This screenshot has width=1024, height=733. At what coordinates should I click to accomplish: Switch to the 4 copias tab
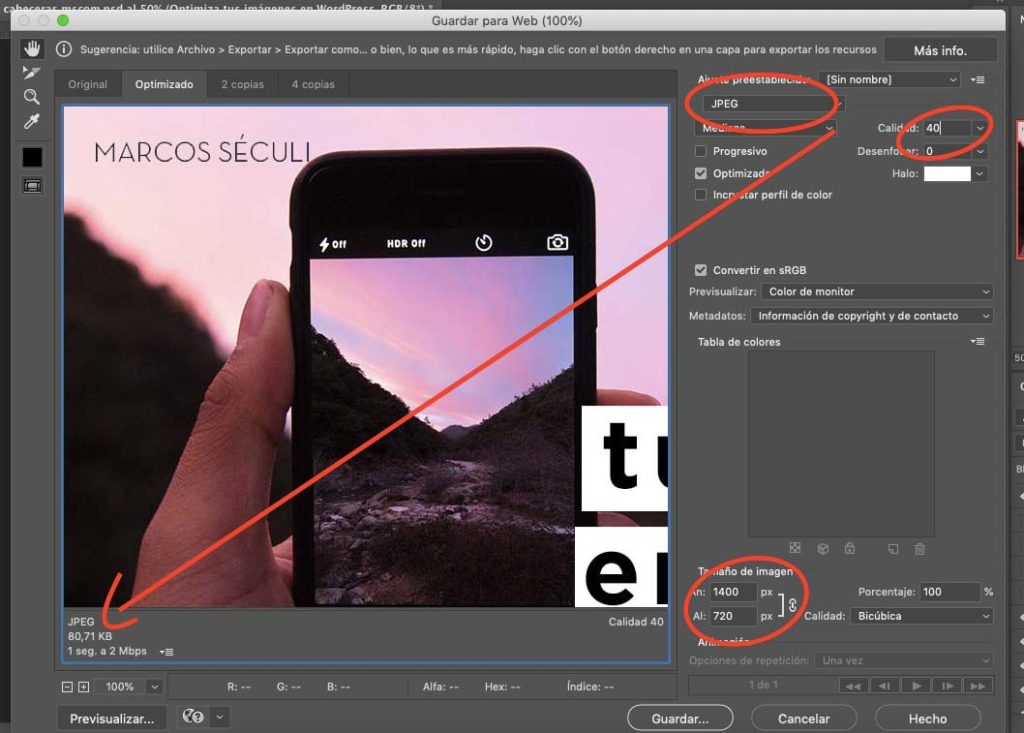[313, 84]
